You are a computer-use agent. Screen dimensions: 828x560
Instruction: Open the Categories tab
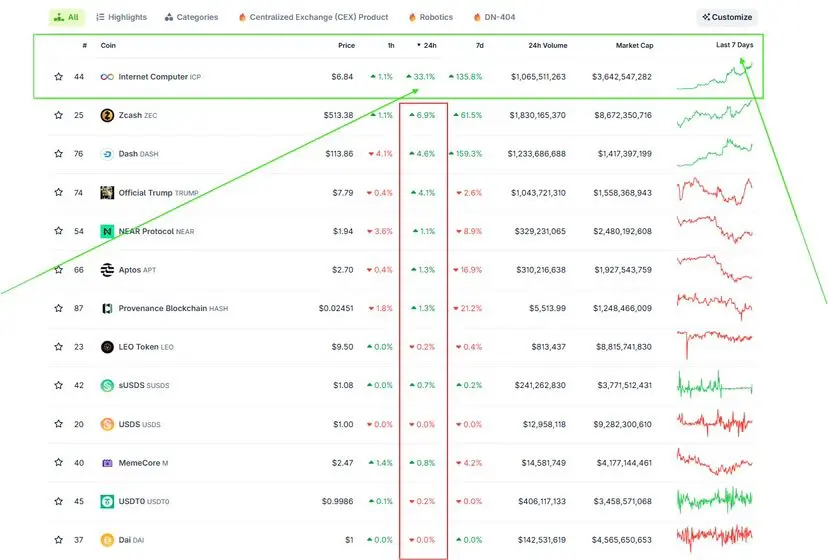pyautogui.click(x=191, y=17)
